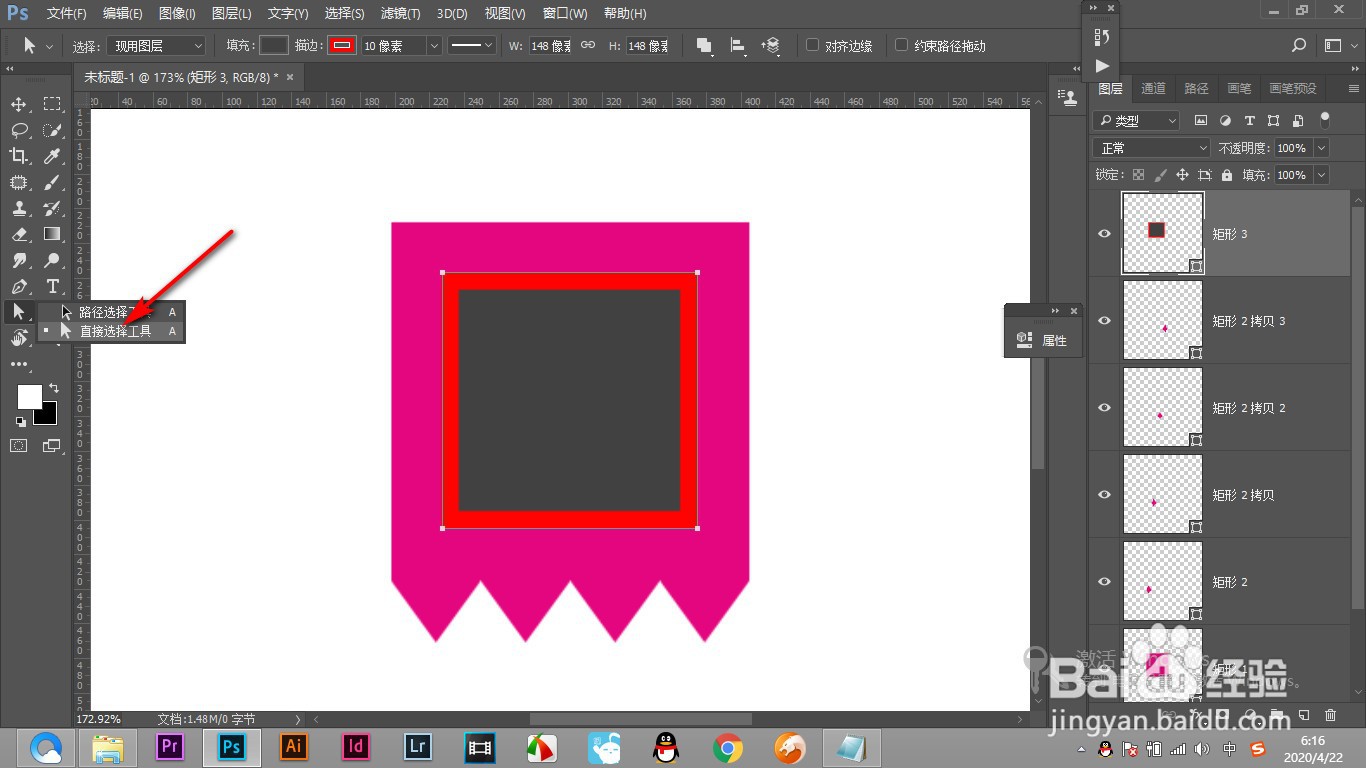This screenshot has height=768, width=1366.
Task: Open the tool preset picker arrow
Action: [x=50, y=46]
